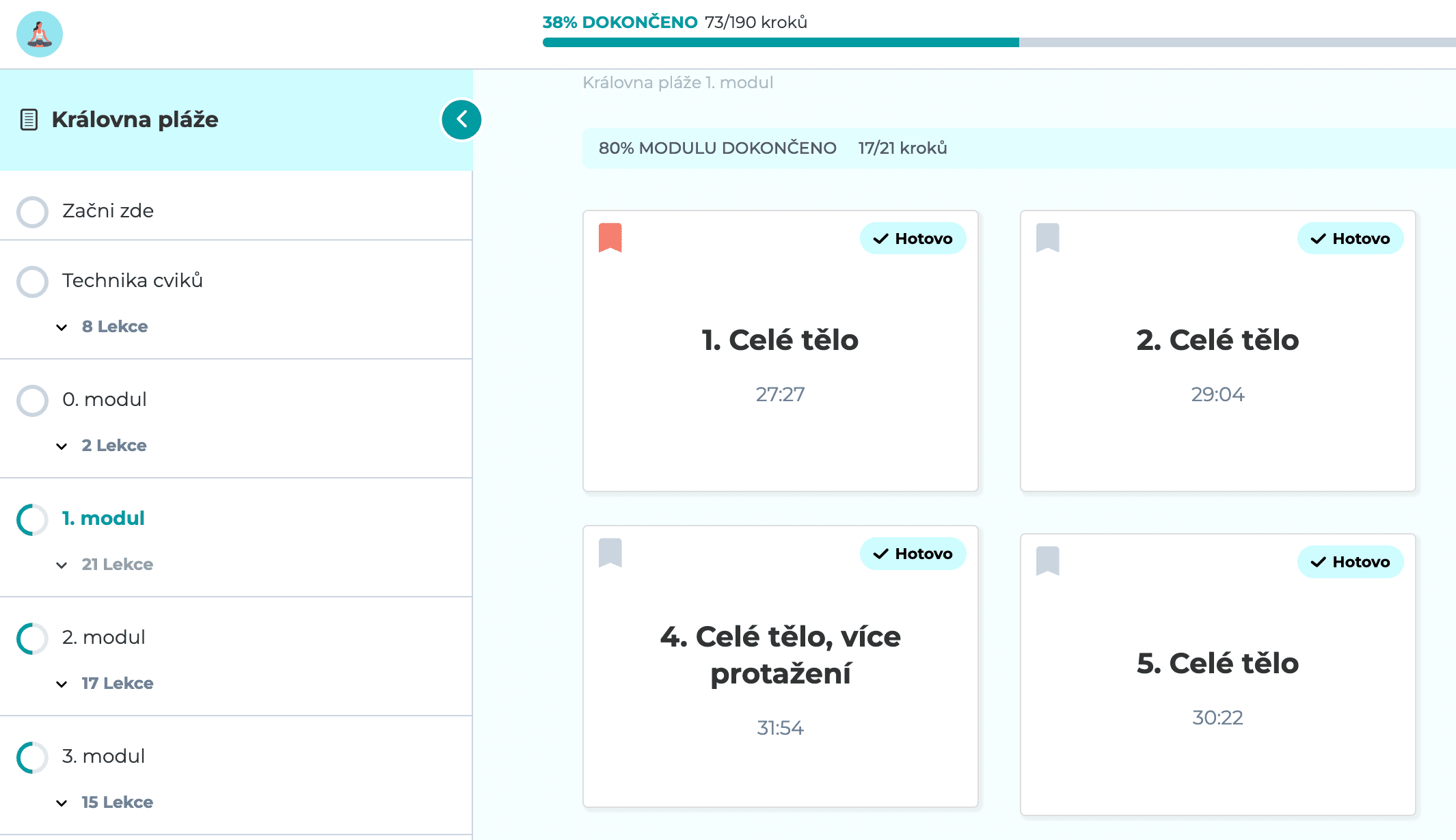Viewport: 1456px width, 840px height.
Task: Open the 4. Celé tělo, více protažení lesson card
Action: 780,655
